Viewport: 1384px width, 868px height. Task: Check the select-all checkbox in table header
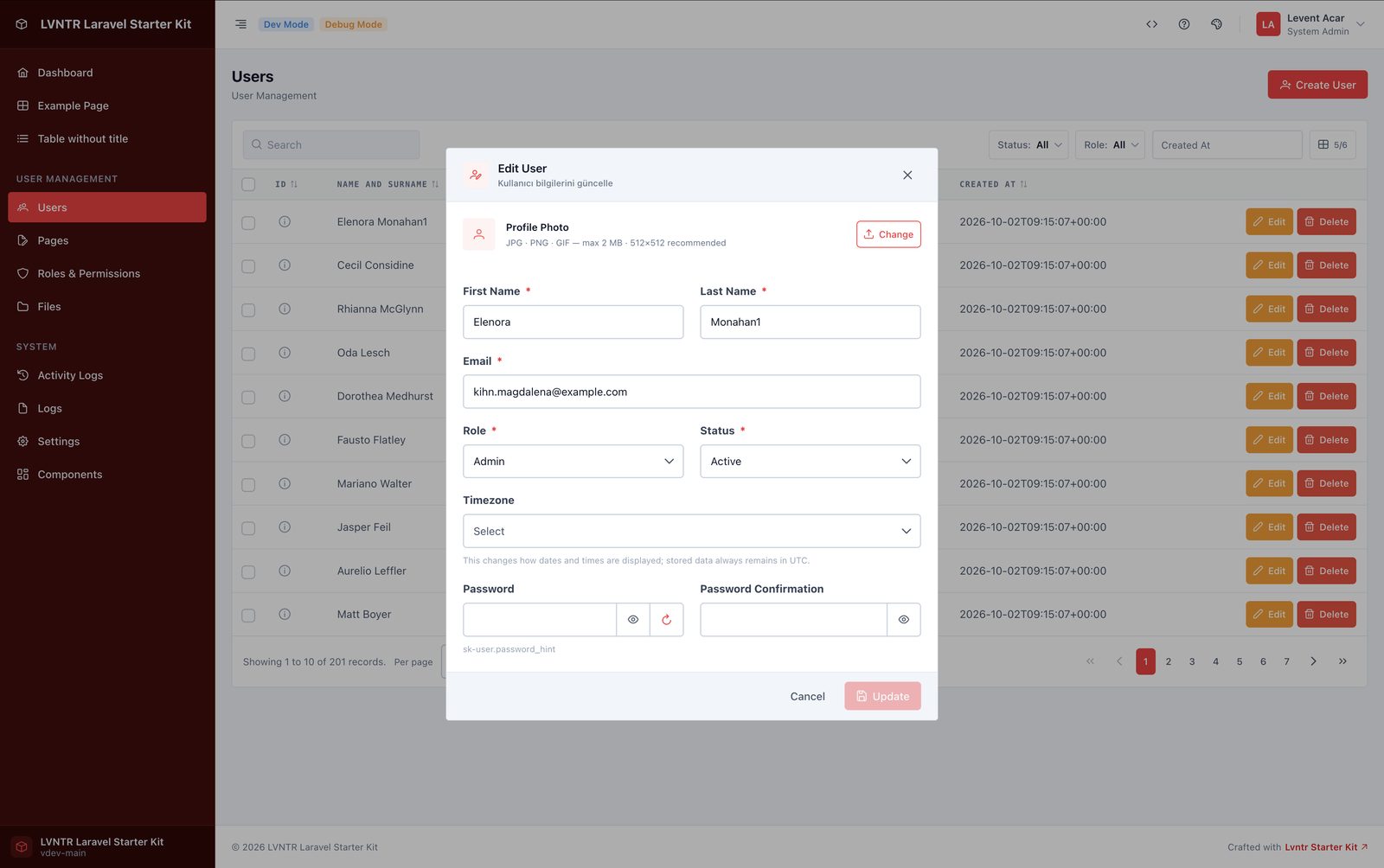tap(248, 185)
